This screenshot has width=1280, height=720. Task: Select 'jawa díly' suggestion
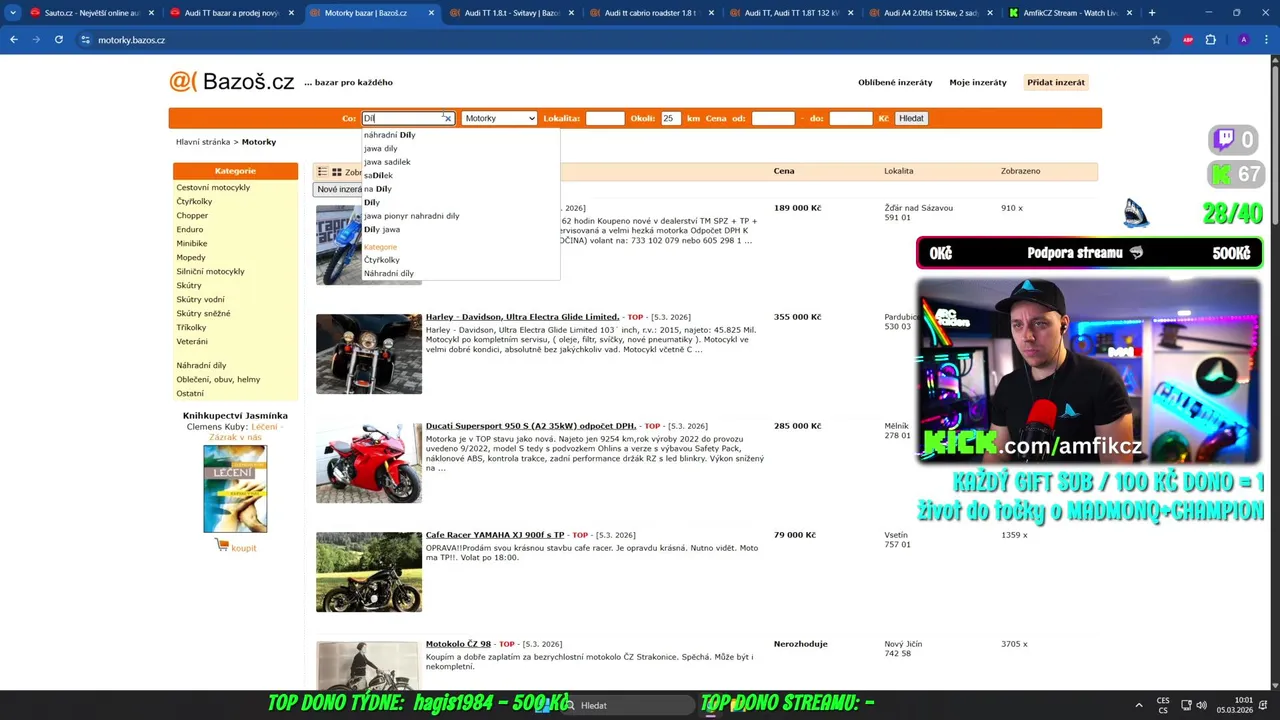pos(381,148)
